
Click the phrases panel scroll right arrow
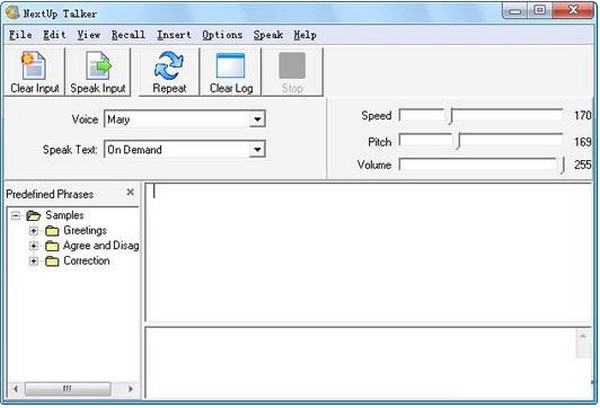(x=130, y=389)
